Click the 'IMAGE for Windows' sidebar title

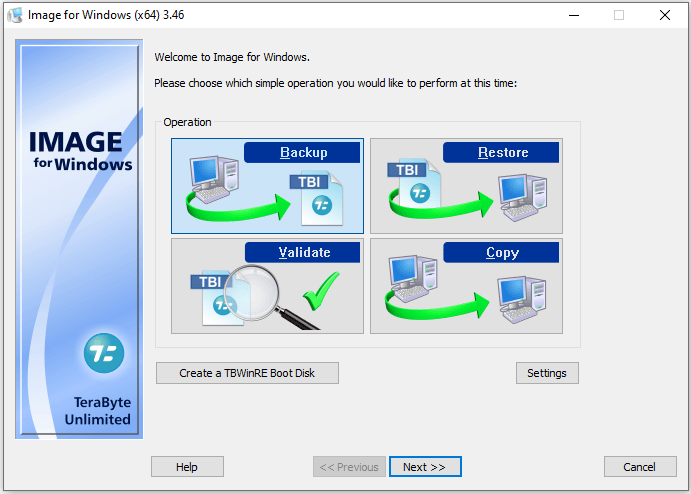click(x=80, y=151)
